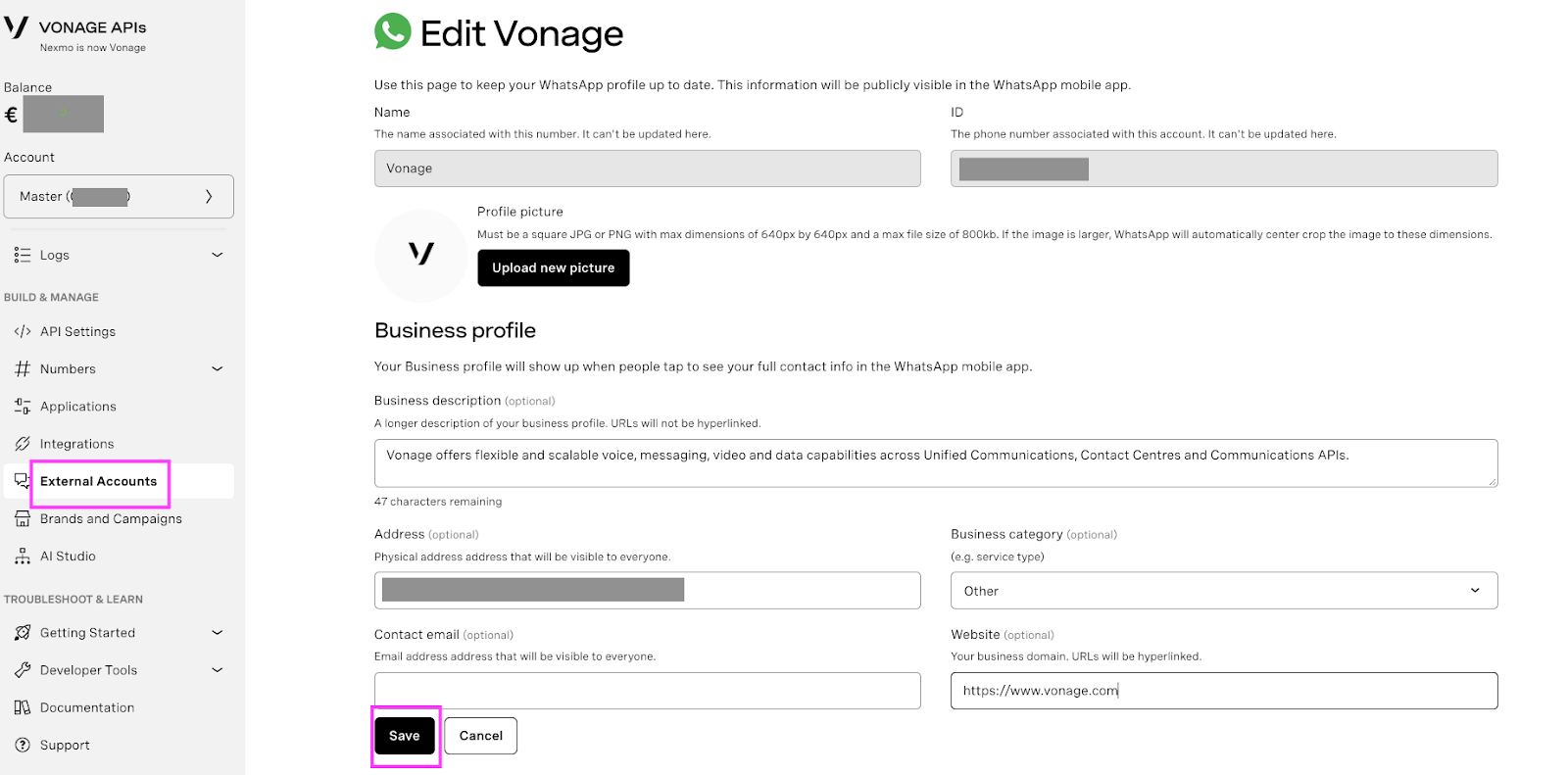Click the Integrations plug icon

[23, 444]
